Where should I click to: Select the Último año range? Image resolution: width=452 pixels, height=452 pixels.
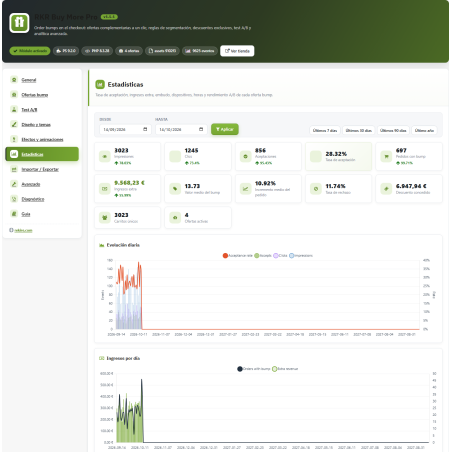[x=424, y=130]
